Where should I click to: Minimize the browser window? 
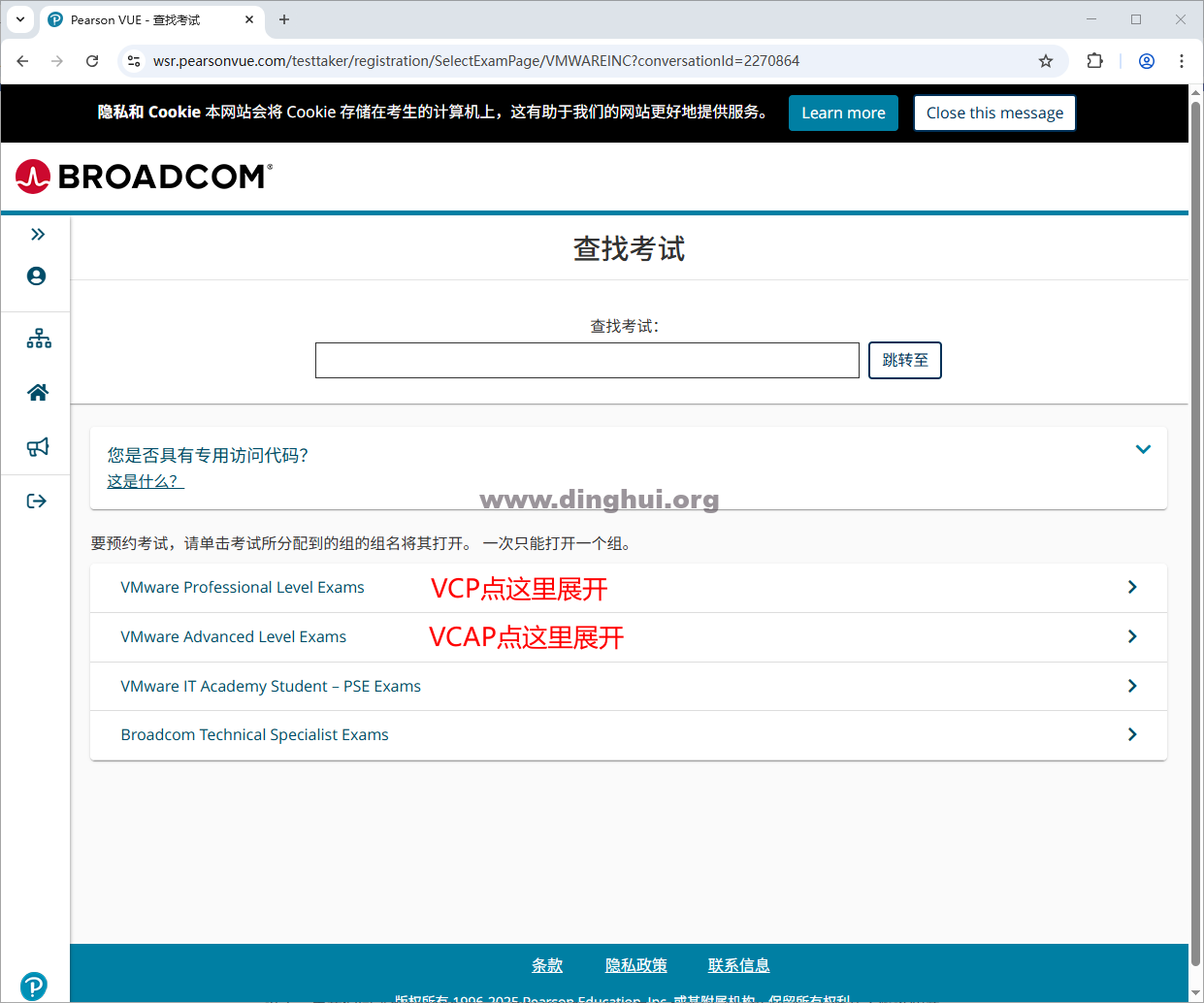1091,19
